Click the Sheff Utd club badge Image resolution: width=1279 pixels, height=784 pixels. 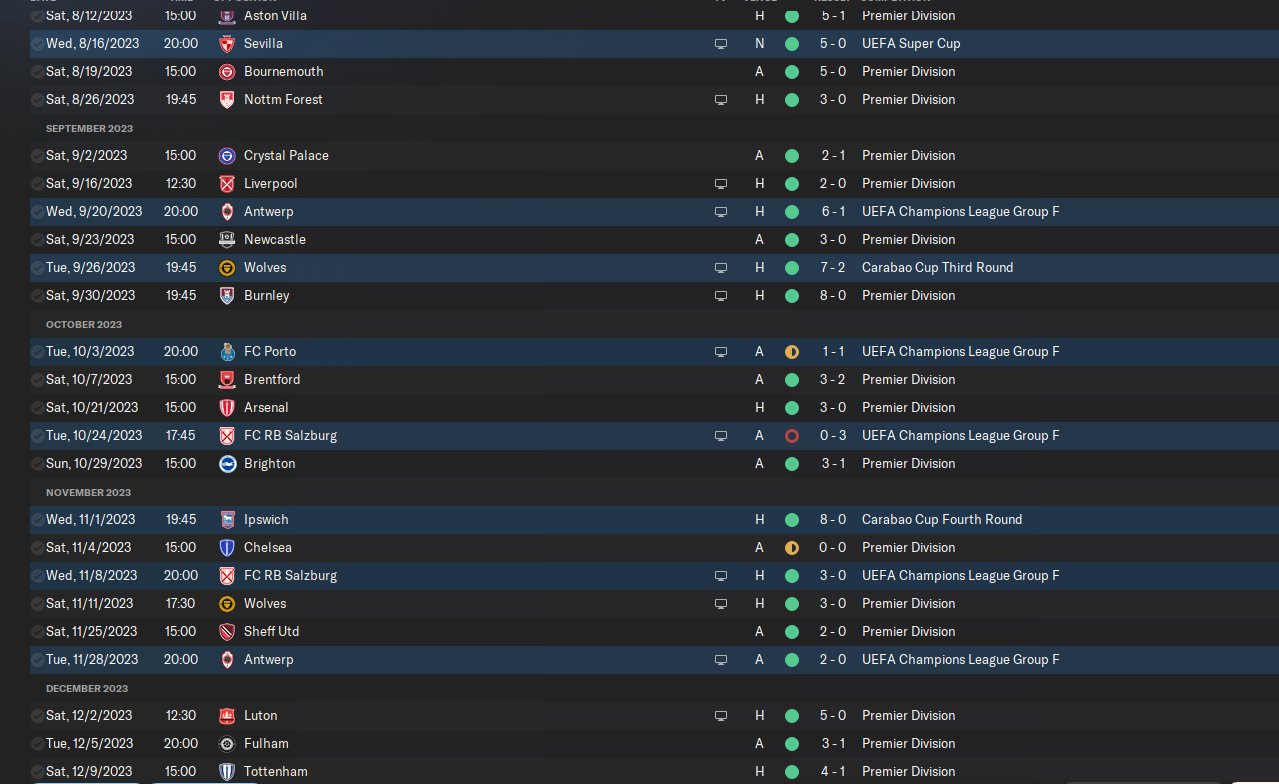227,632
